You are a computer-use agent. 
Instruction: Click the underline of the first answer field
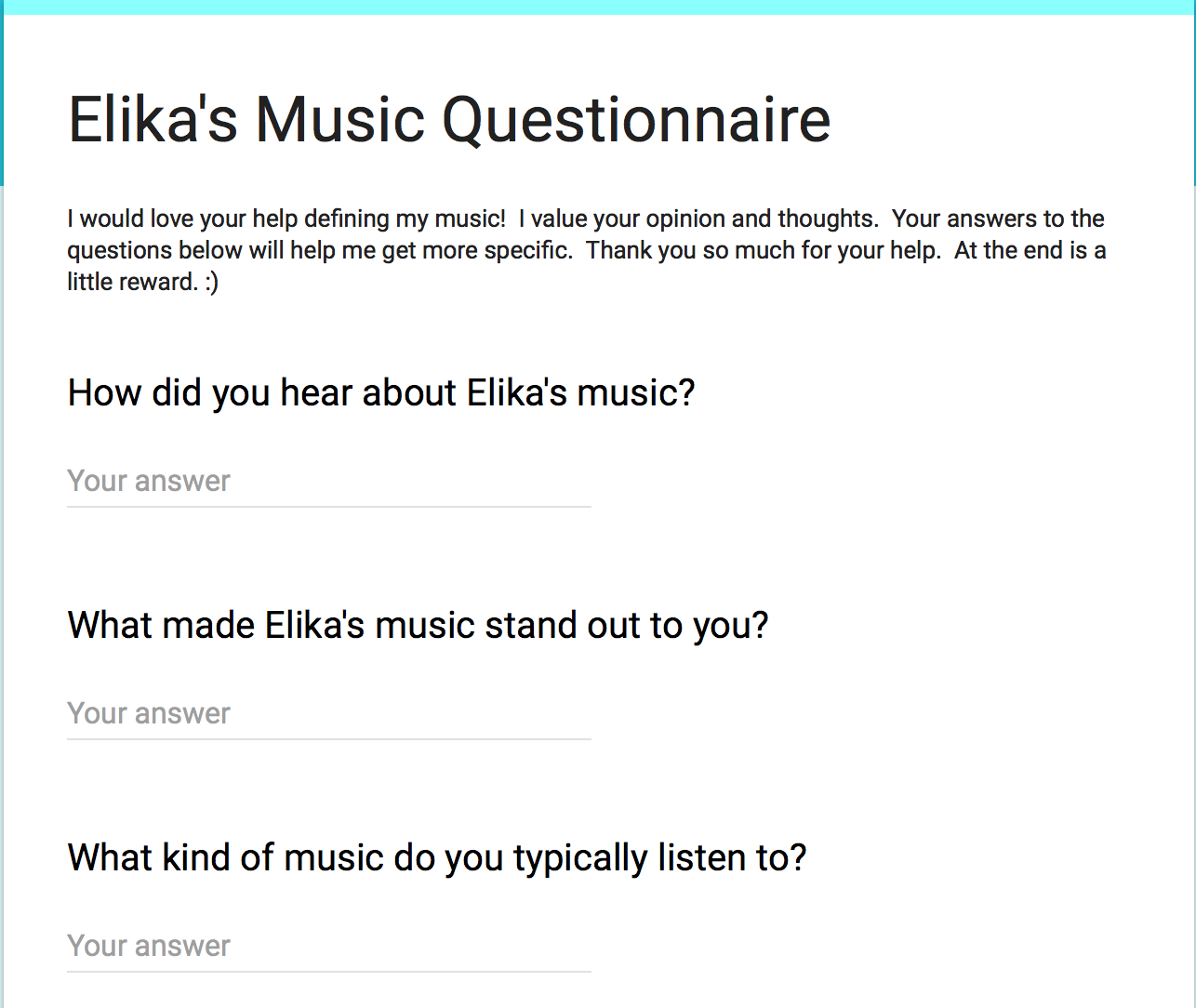pos(328,507)
